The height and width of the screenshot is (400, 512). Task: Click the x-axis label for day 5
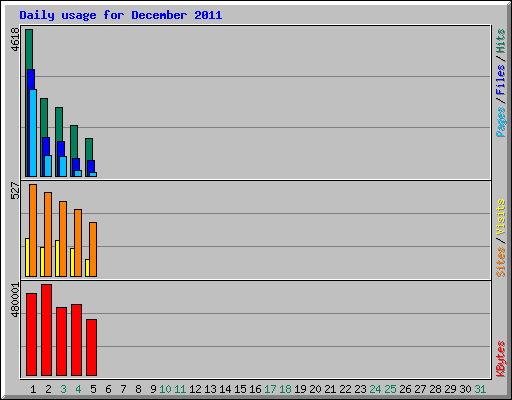click(x=93, y=389)
